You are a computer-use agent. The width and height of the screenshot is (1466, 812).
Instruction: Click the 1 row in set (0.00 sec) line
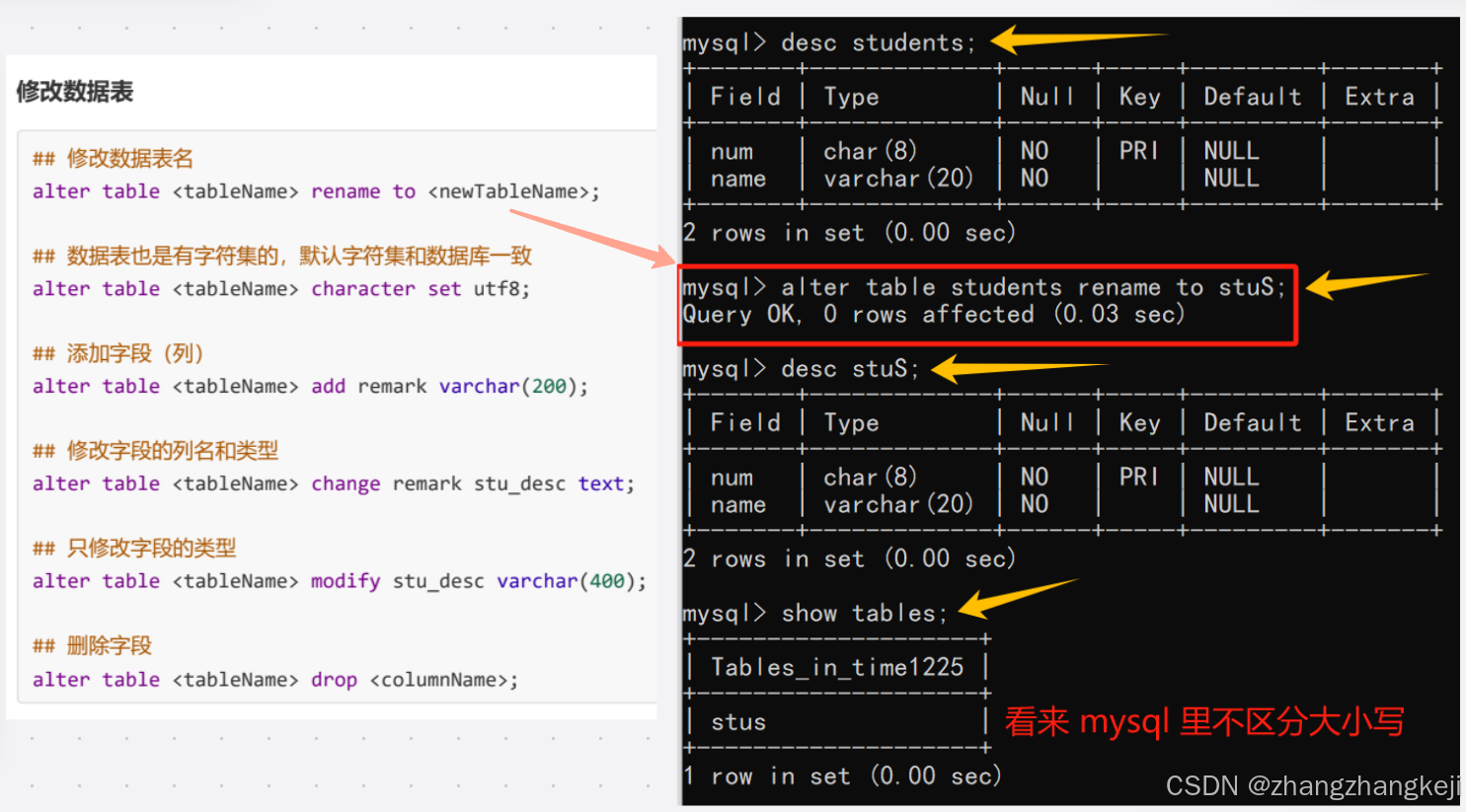coord(842,776)
